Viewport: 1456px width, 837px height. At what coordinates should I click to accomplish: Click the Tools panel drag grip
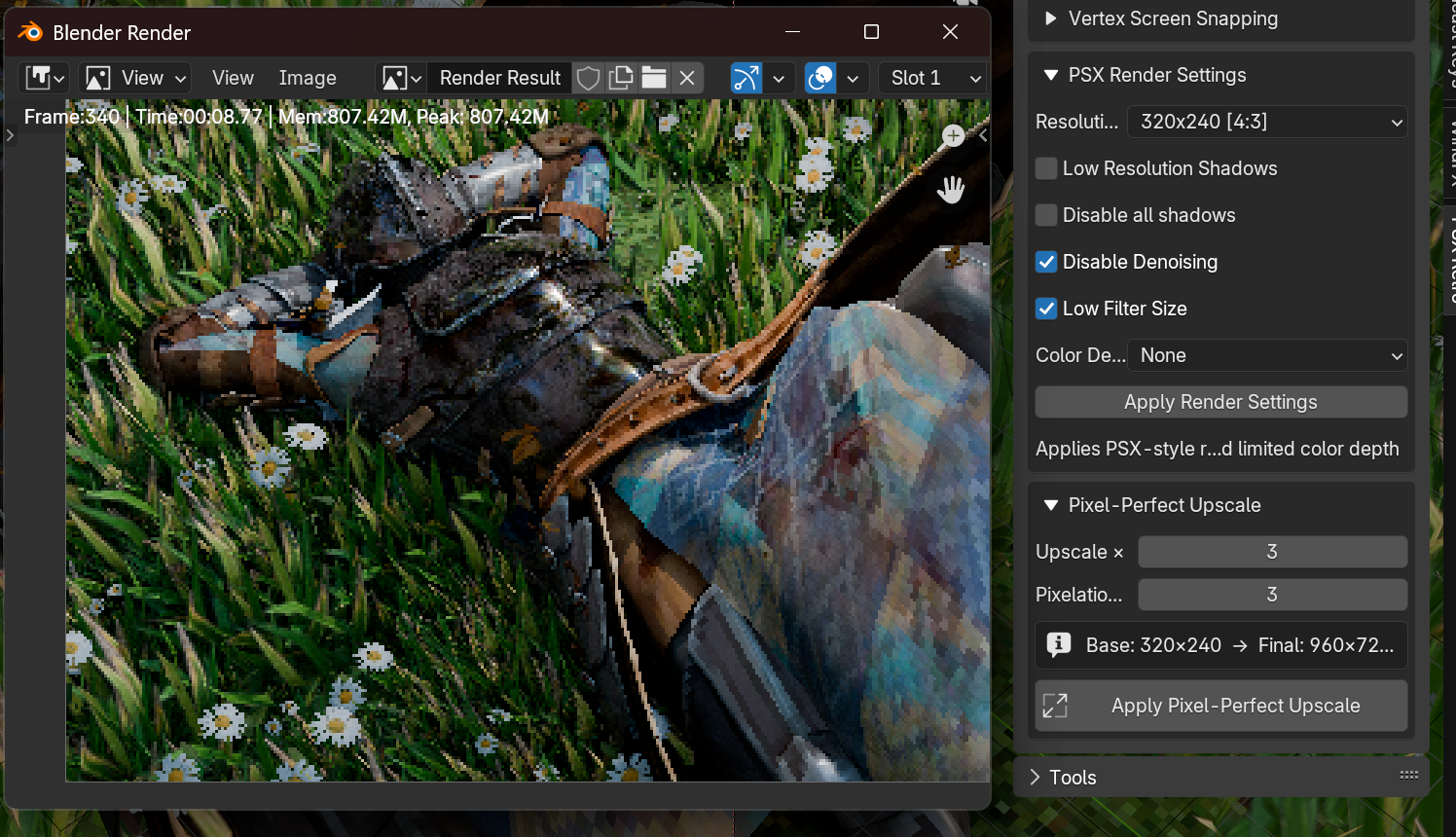point(1408,776)
